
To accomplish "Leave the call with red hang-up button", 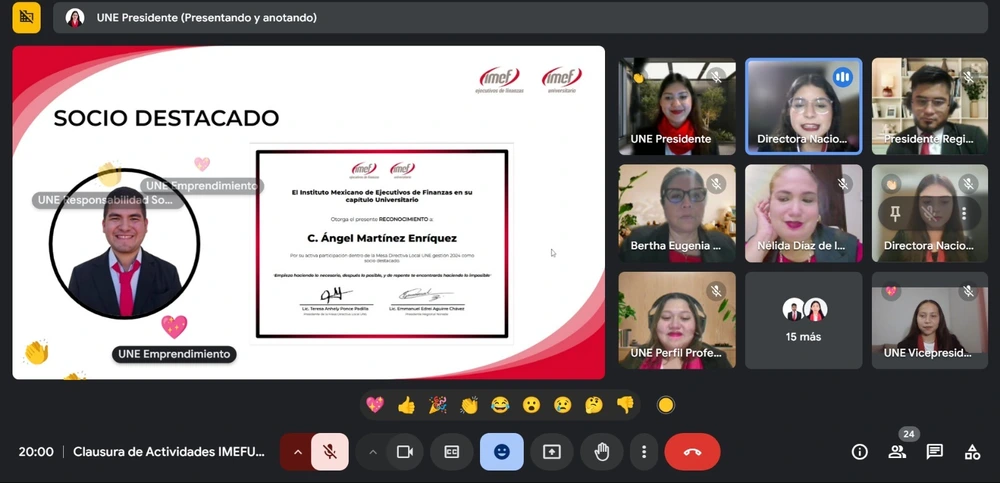I will pos(692,452).
